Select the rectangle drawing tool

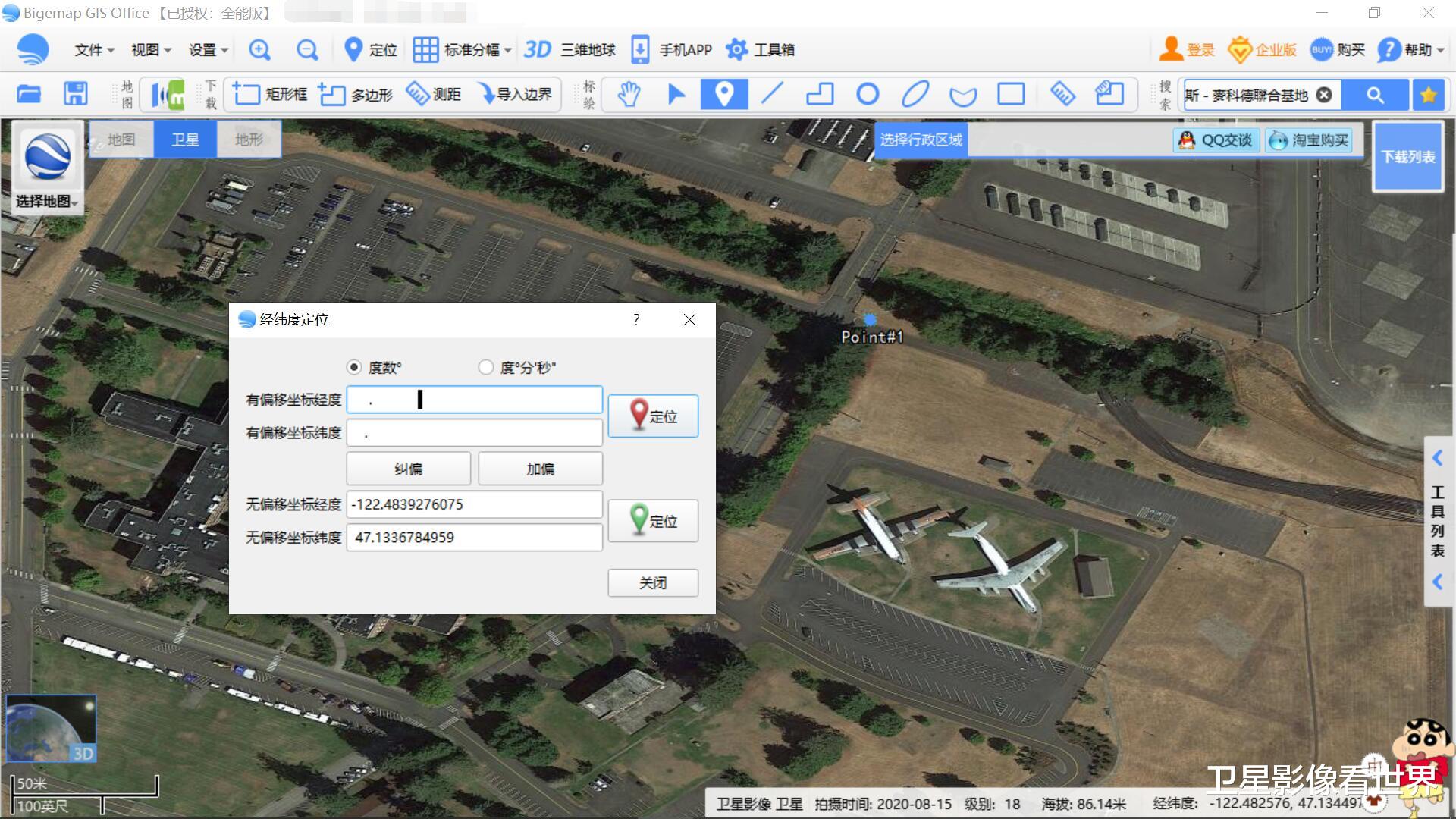(x=1011, y=94)
